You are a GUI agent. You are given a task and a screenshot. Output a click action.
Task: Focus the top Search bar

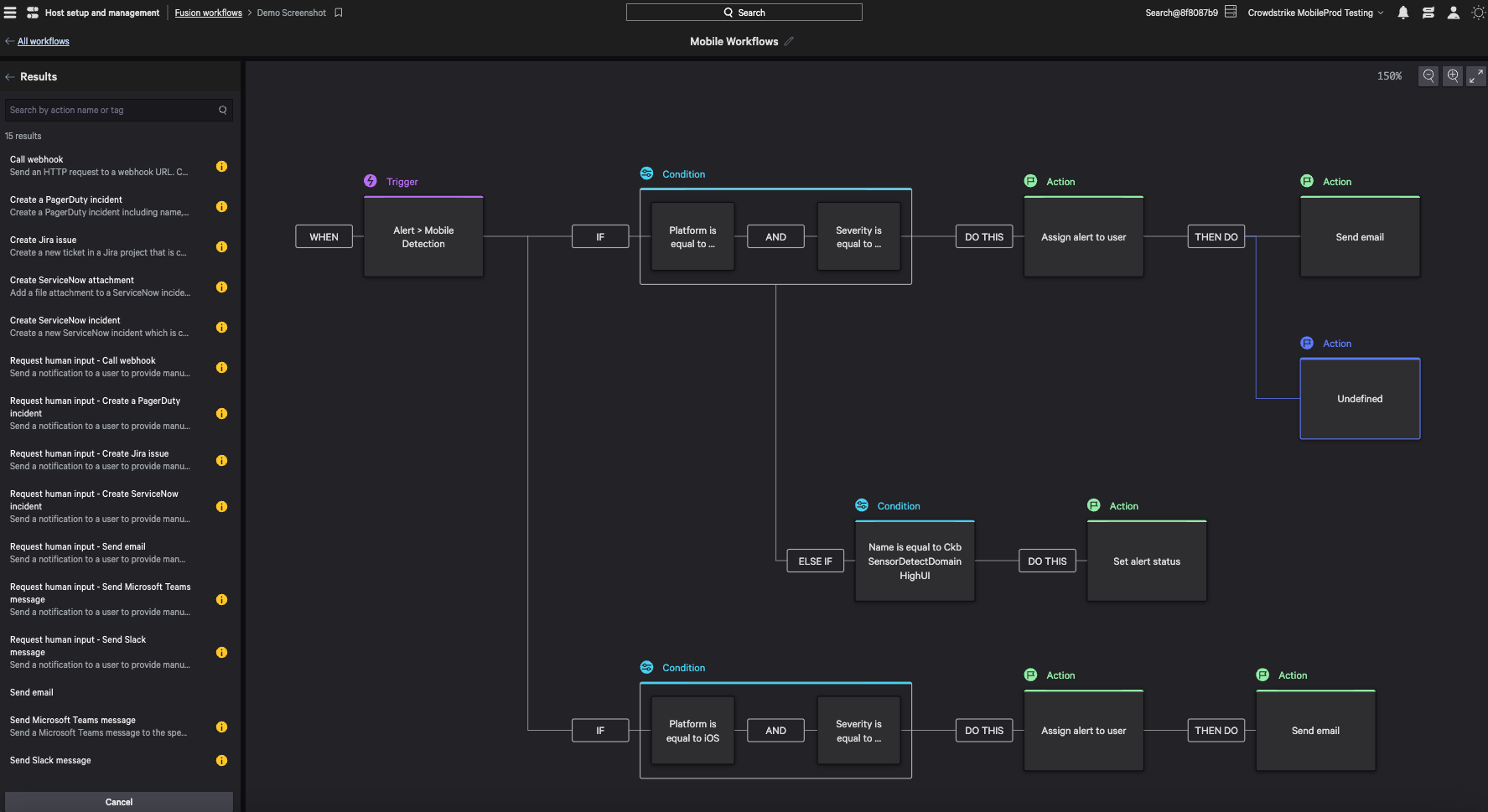744,13
